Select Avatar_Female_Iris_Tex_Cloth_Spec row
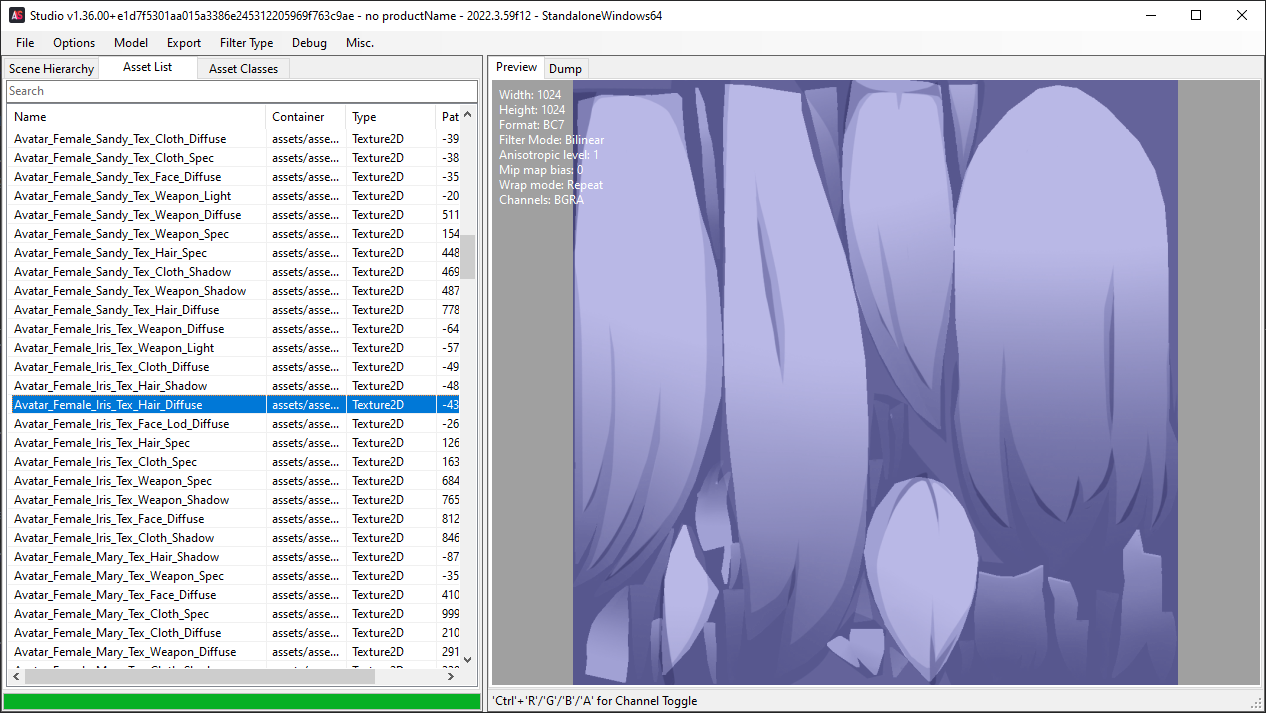1266x713 pixels. tap(234, 462)
